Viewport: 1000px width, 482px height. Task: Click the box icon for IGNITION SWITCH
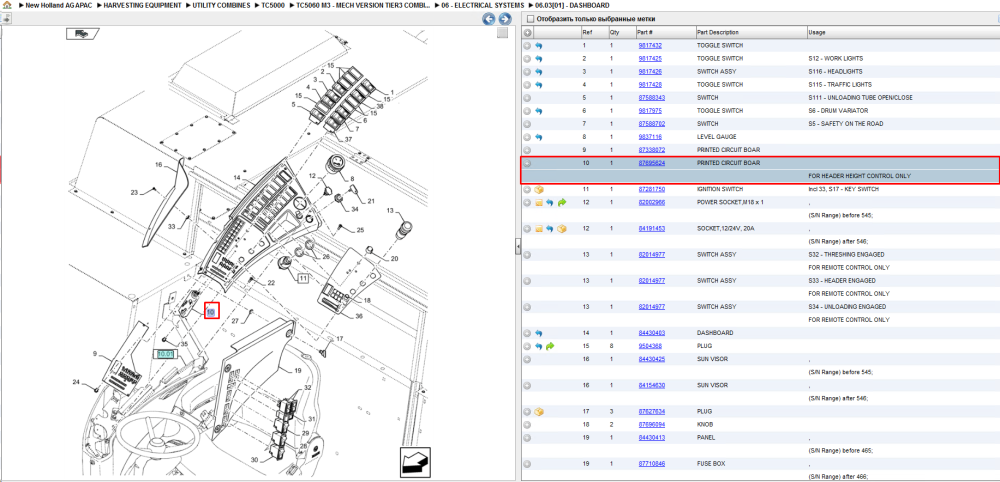539,189
